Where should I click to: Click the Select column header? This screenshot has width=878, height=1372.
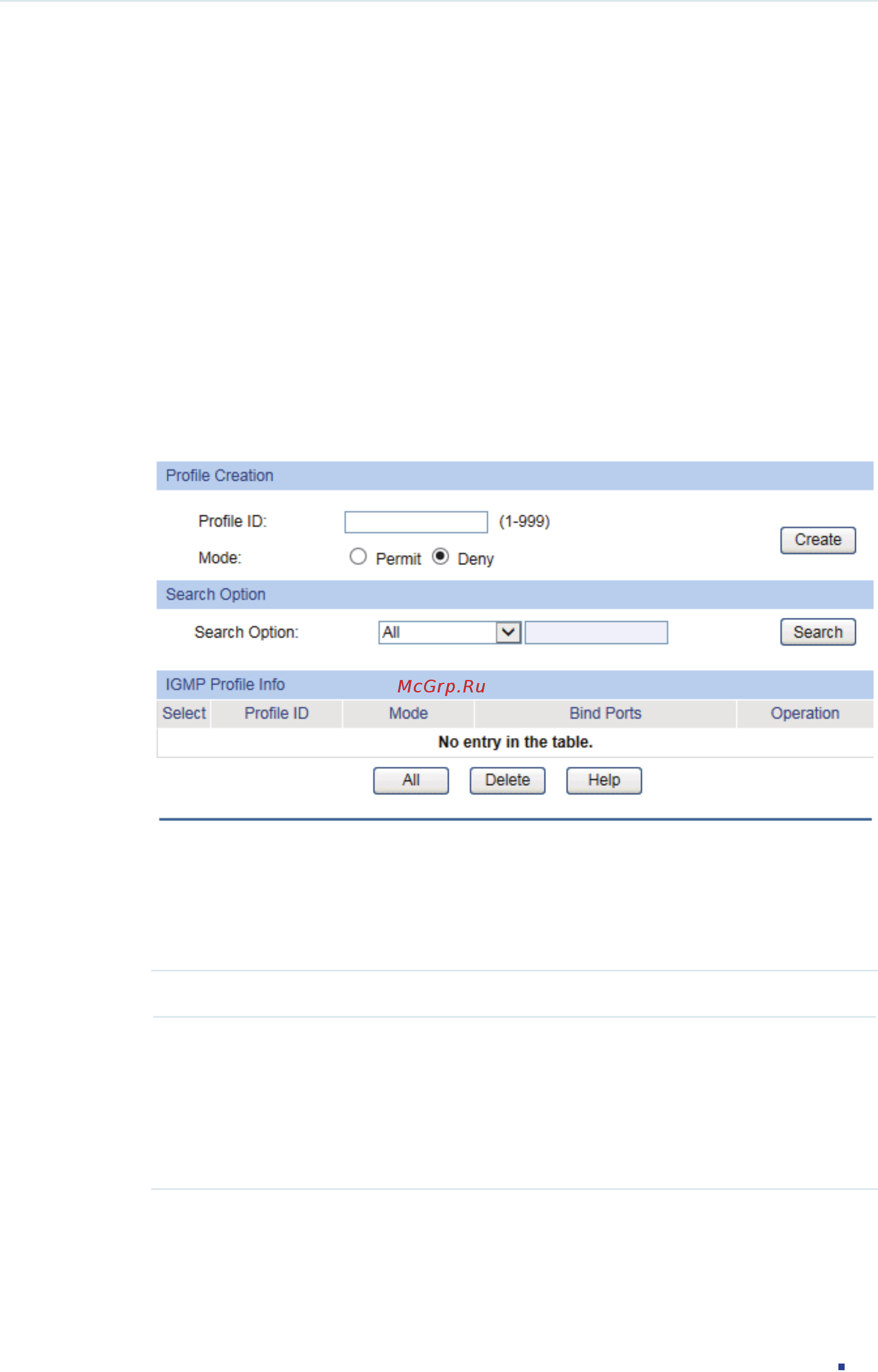pyautogui.click(x=184, y=714)
